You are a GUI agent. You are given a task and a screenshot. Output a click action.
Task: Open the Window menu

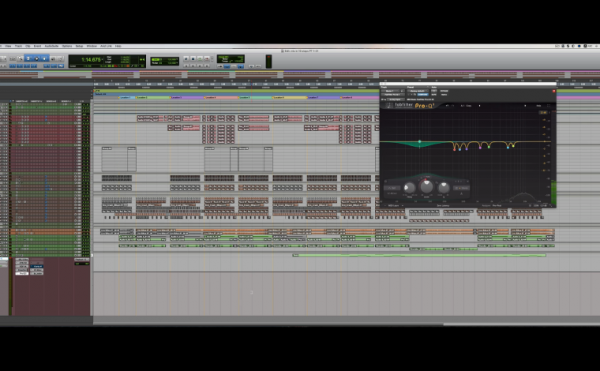(x=92, y=46)
